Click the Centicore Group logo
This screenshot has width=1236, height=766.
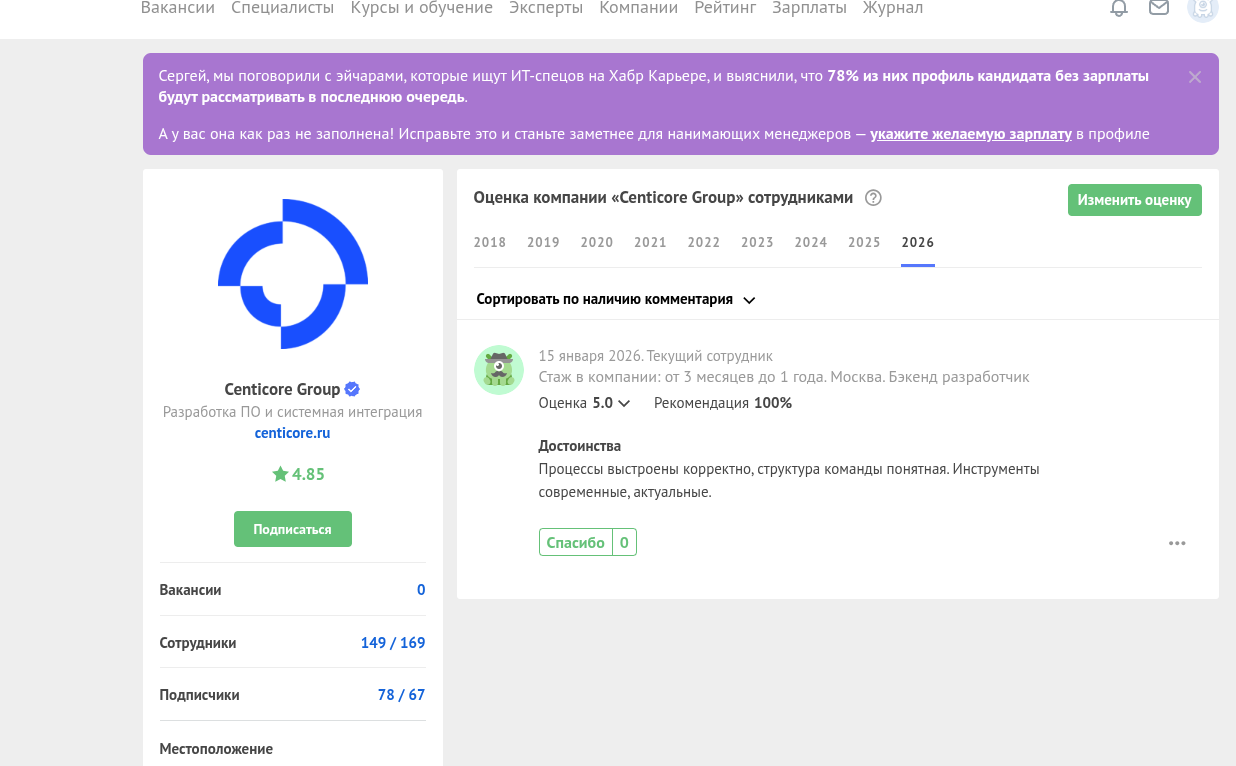[293, 274]
